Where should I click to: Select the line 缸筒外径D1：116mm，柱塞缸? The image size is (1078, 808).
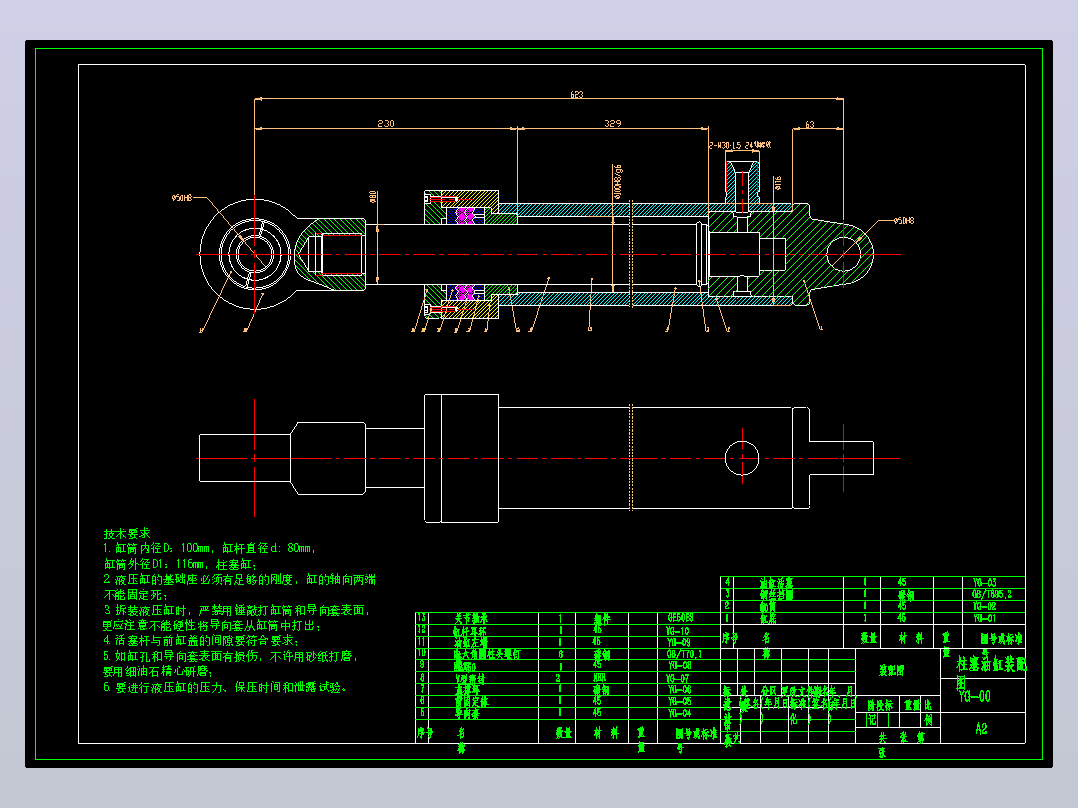pyautogui.click(x=180, y=564)
